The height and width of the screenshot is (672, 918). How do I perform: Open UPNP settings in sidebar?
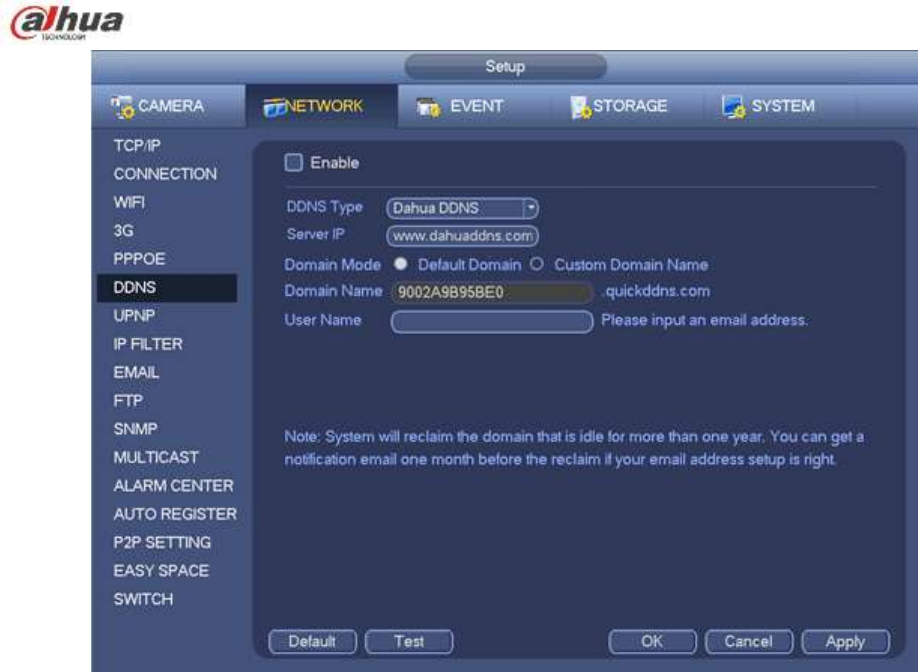134,316
